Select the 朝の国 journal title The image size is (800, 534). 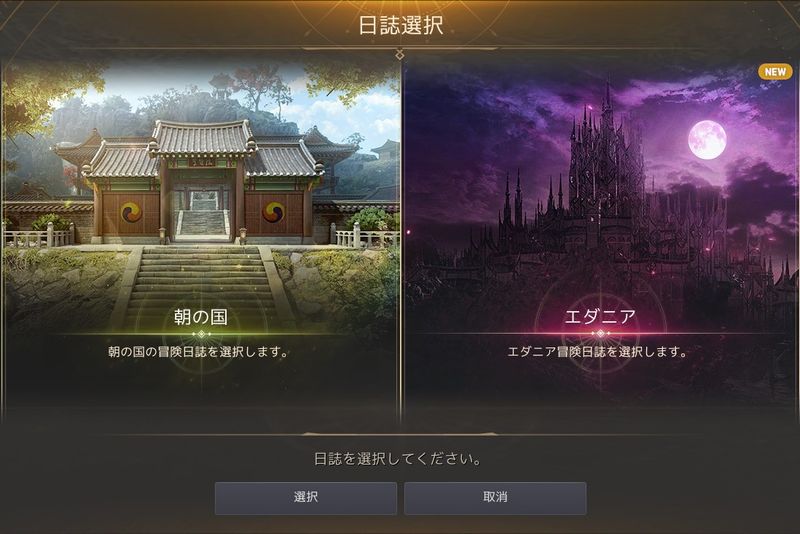click(201, 317)
